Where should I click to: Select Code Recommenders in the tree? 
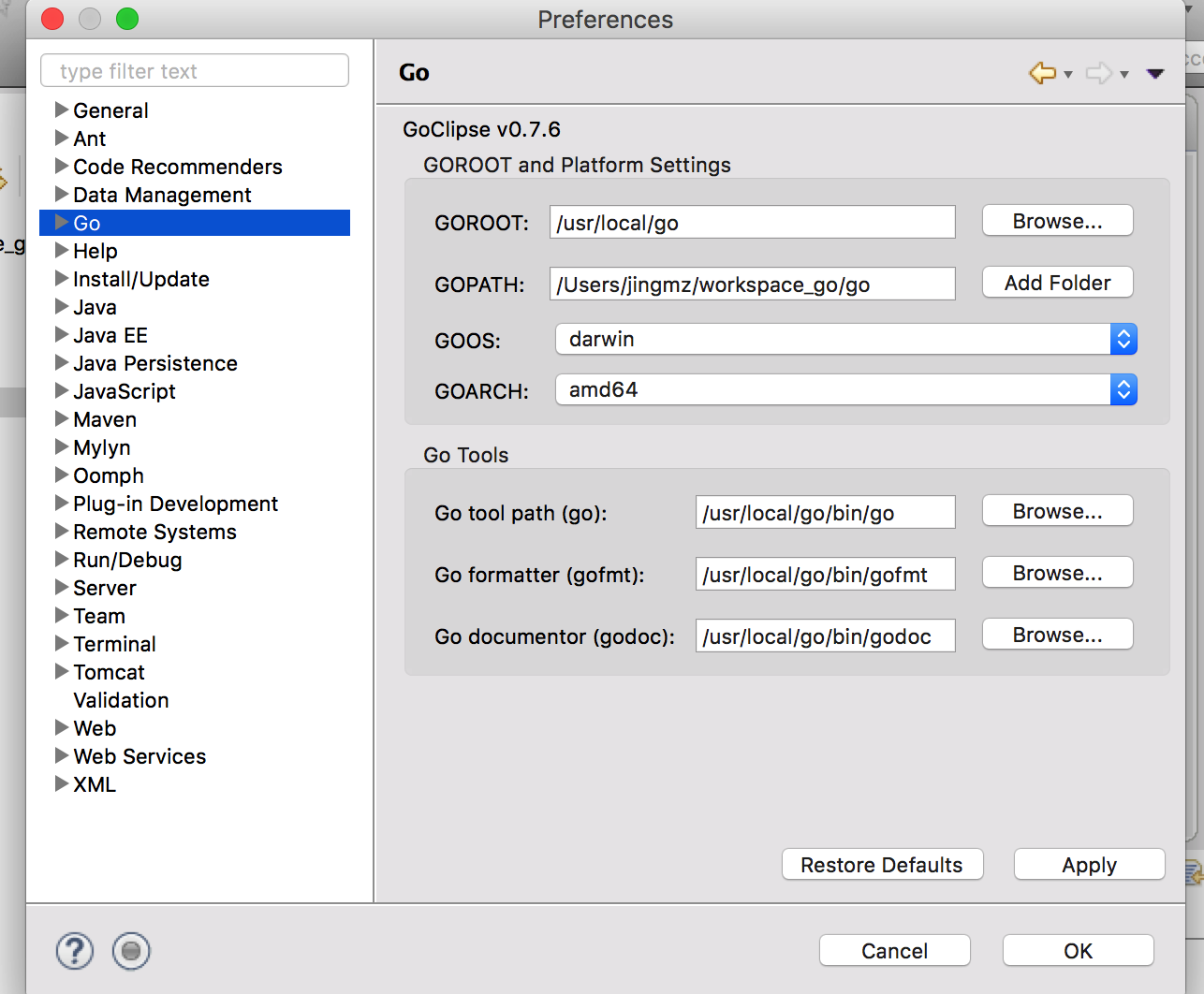pos(178,167)
